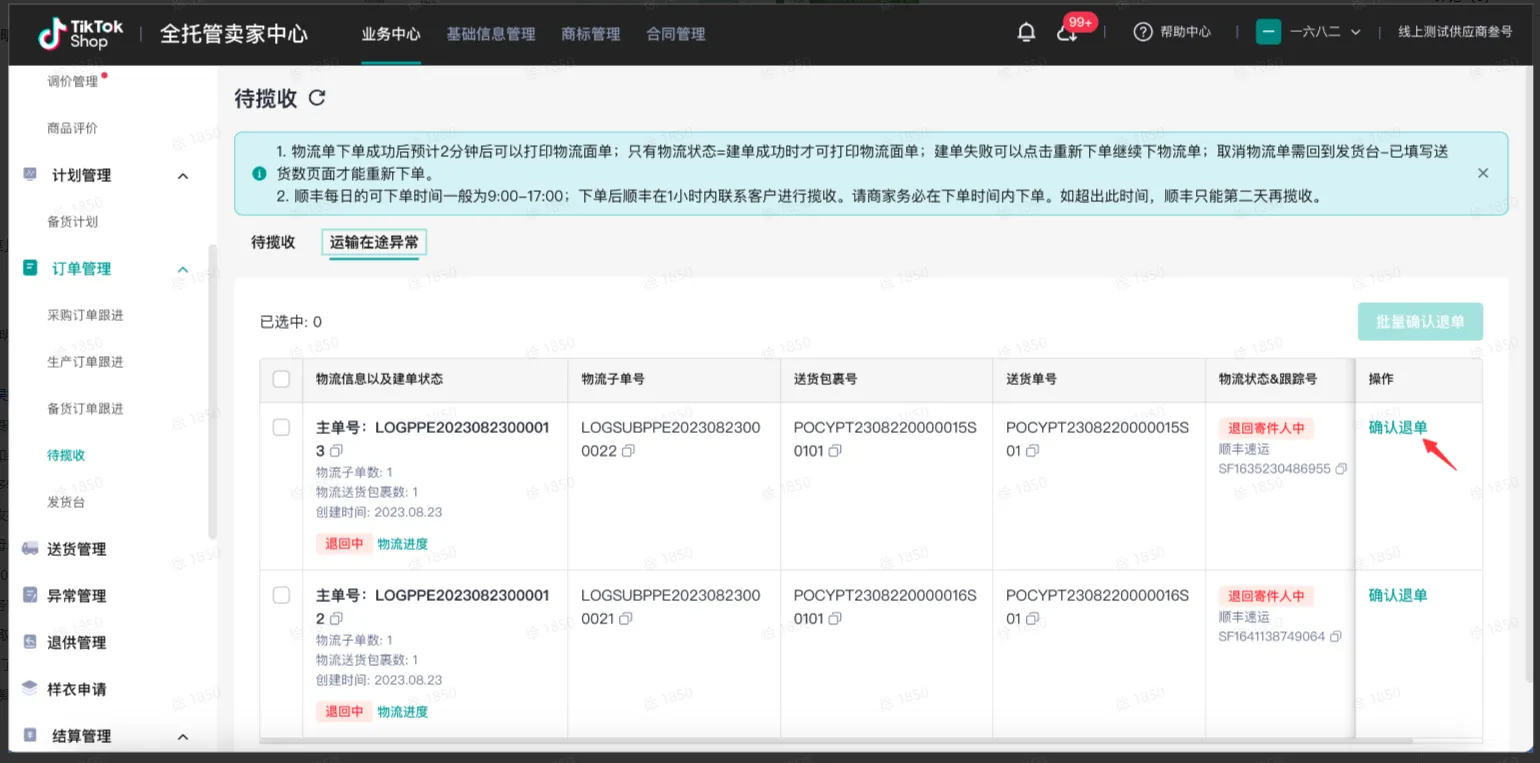Screen dimensions: 1540x763
Task: Copy package number POCYPT23082200000015S0101
Action: click(835, 451)
